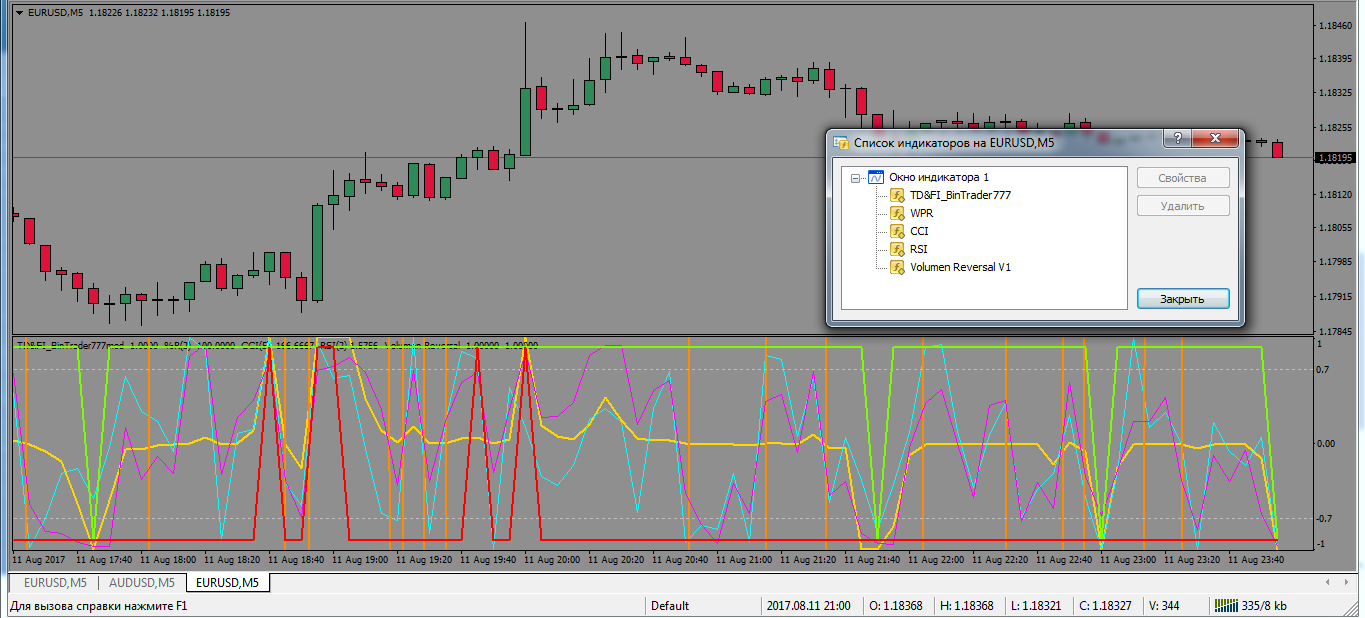Click the RSI indicator icon
This screenshot has width=1365, height=618.
[897, 250]
